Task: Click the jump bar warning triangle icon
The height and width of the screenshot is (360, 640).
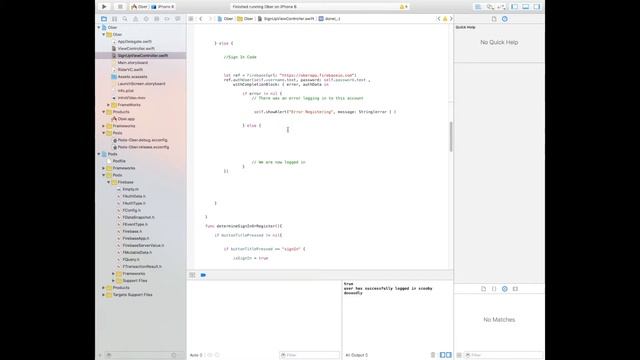Action: pos(445,19)
